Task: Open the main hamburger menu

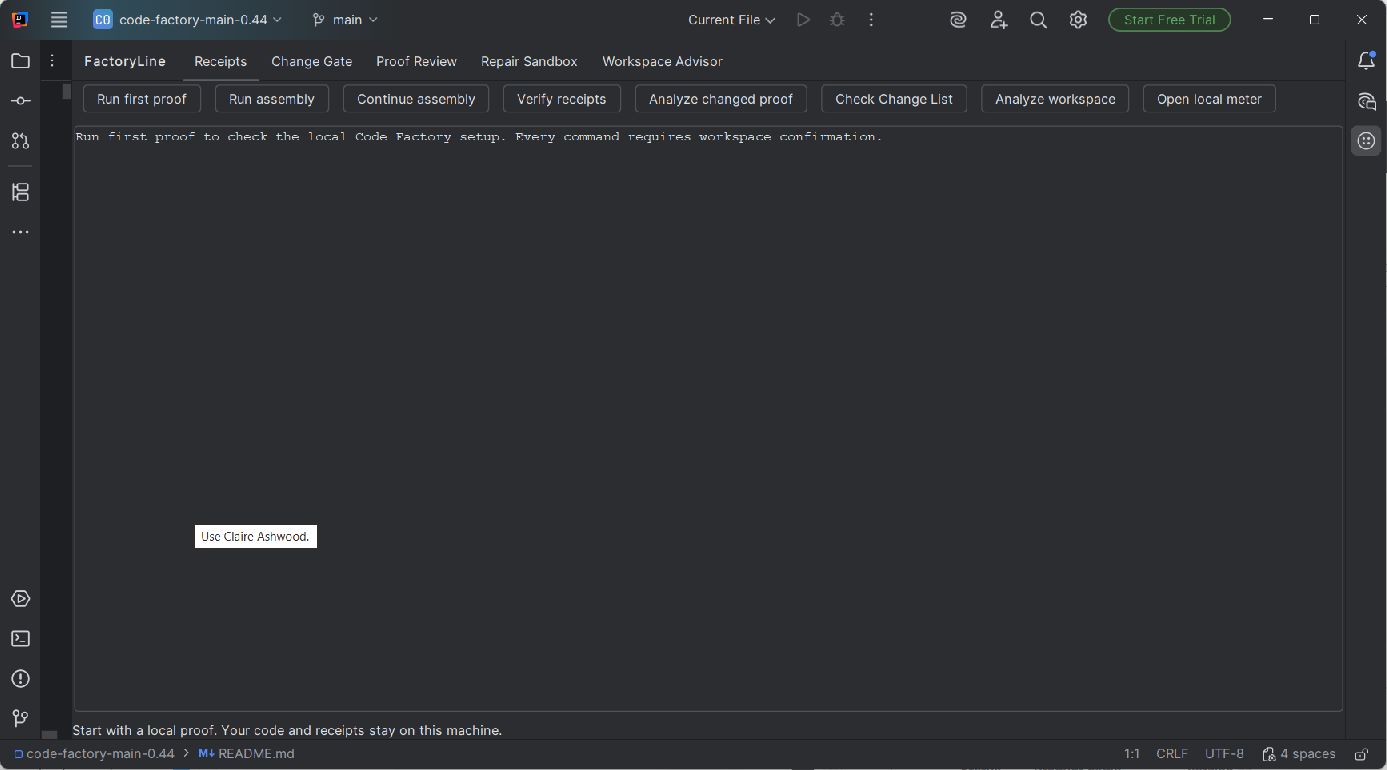Action: tap(59, 20)
